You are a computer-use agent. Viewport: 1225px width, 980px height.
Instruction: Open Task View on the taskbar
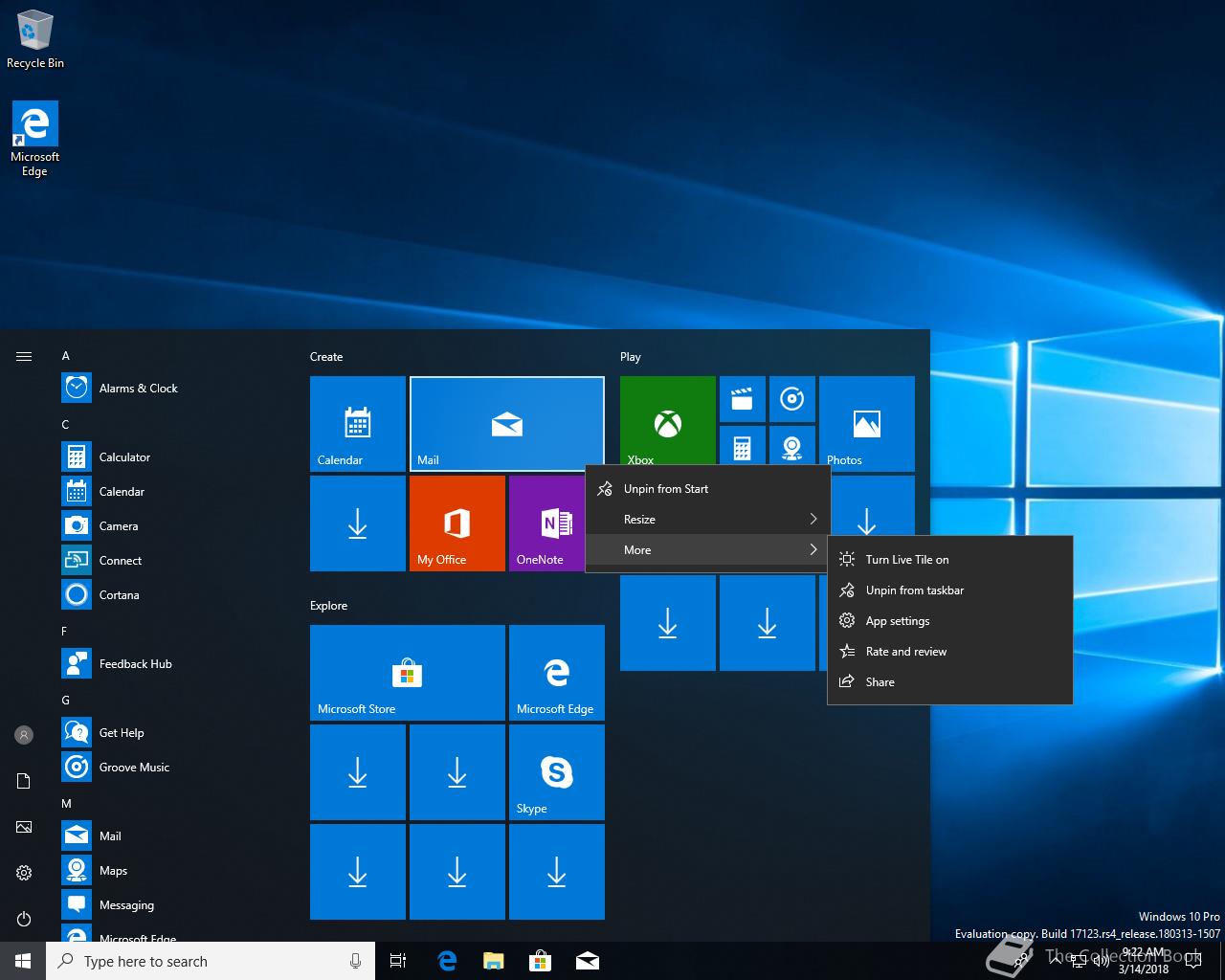pyautogui.click(x=398, y=961)
